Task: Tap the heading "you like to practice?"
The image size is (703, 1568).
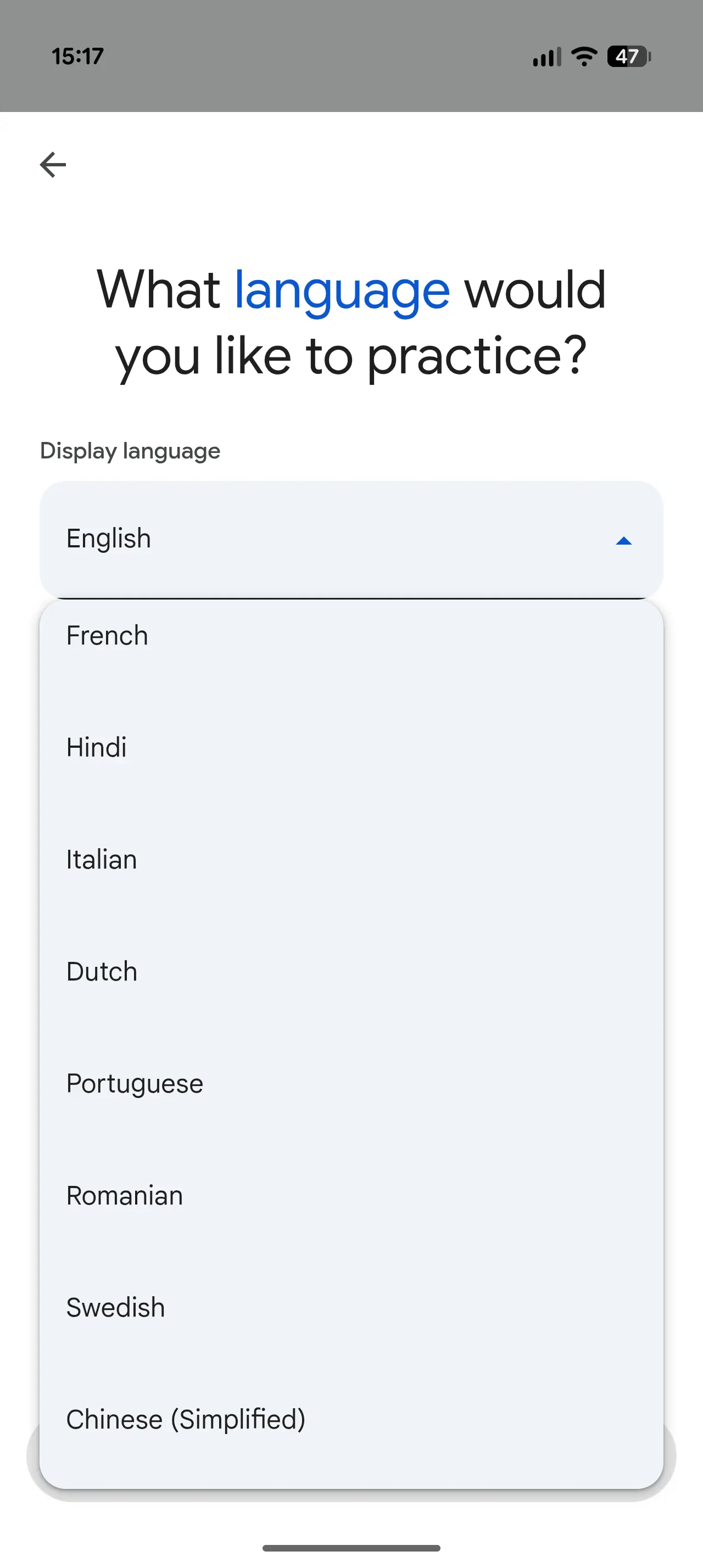Action: click(x=351, y=357)
